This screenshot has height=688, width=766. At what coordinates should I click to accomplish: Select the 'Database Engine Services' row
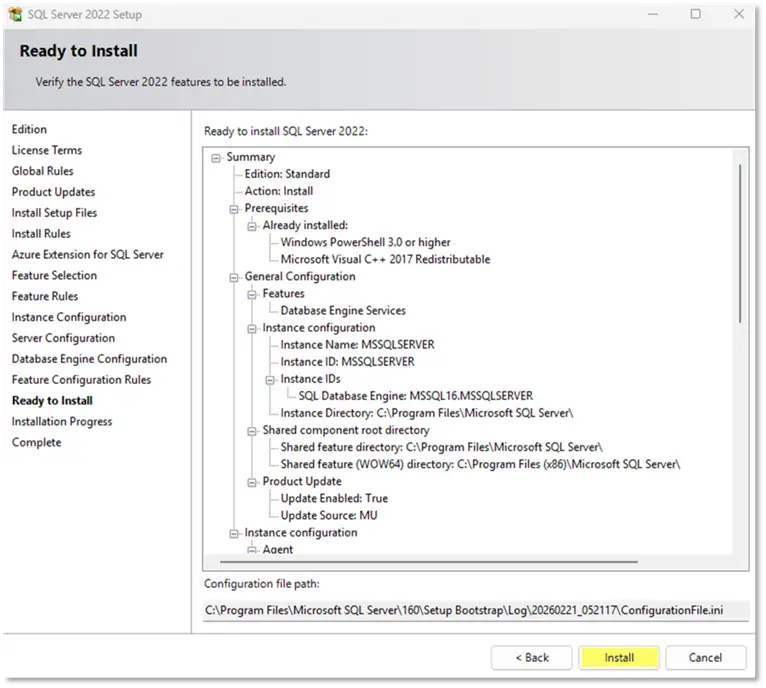coord(343,311)
